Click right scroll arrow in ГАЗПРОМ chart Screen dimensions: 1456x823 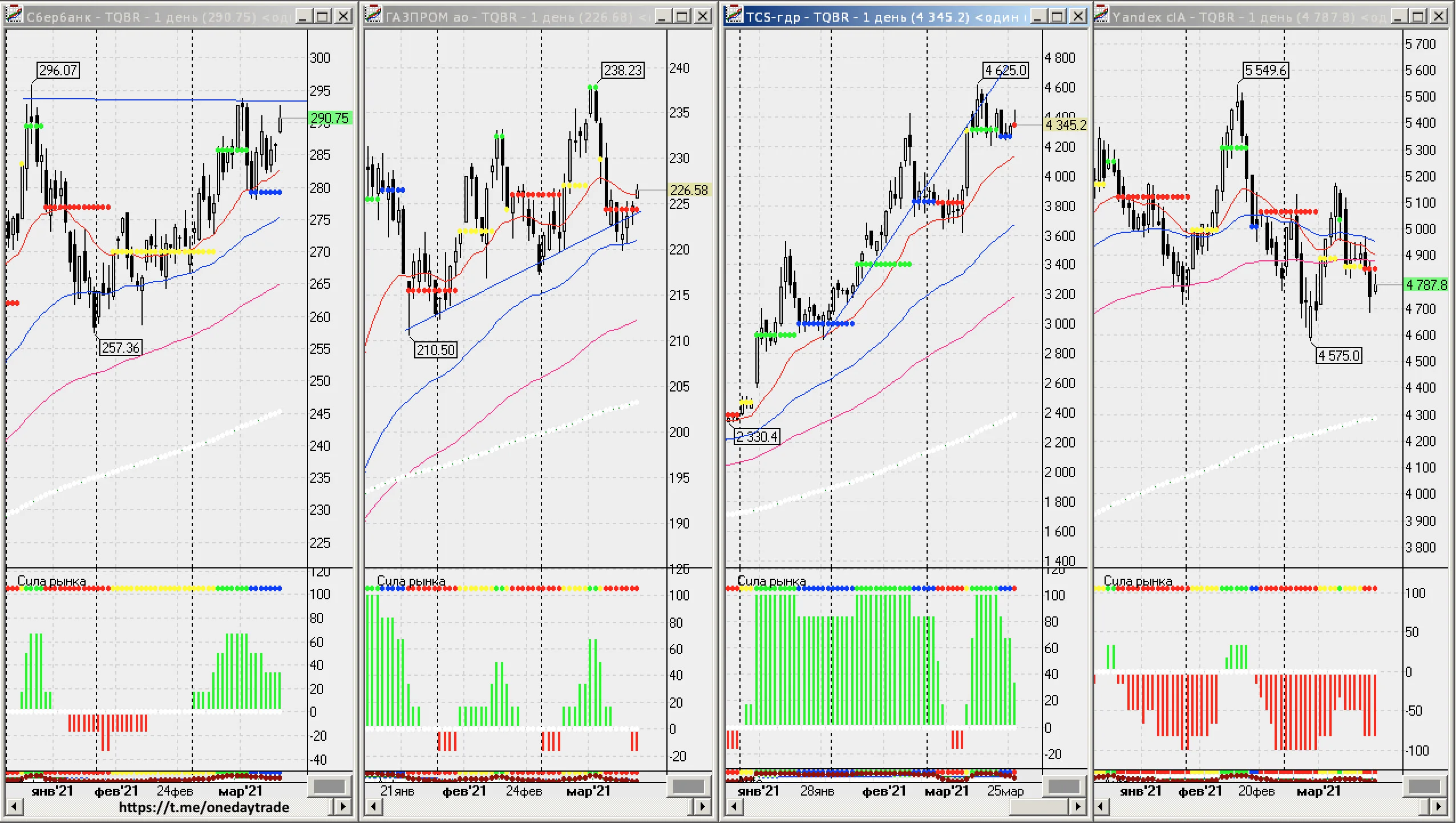703,807
